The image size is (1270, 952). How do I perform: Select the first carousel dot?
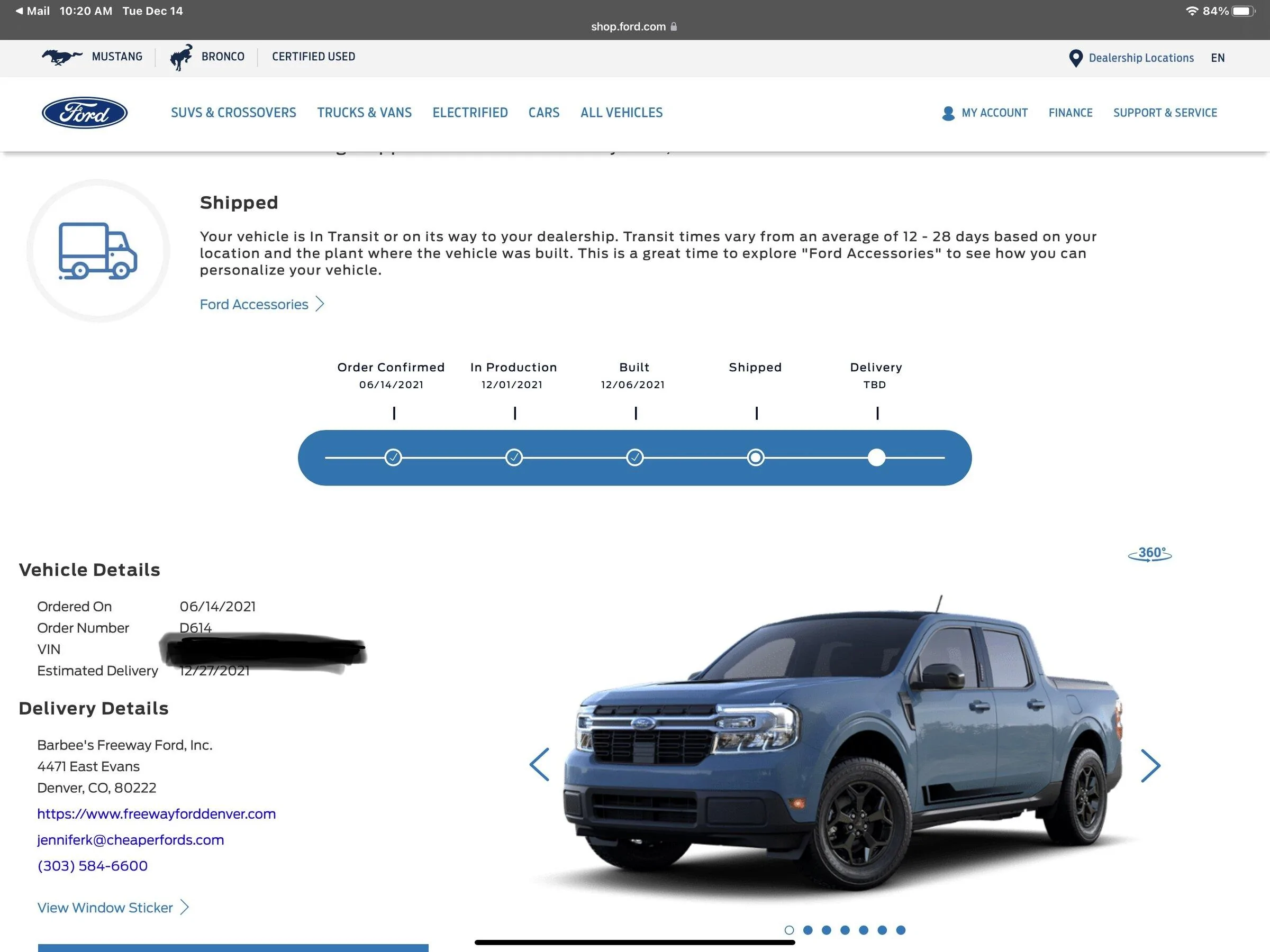tap(789, 930)
